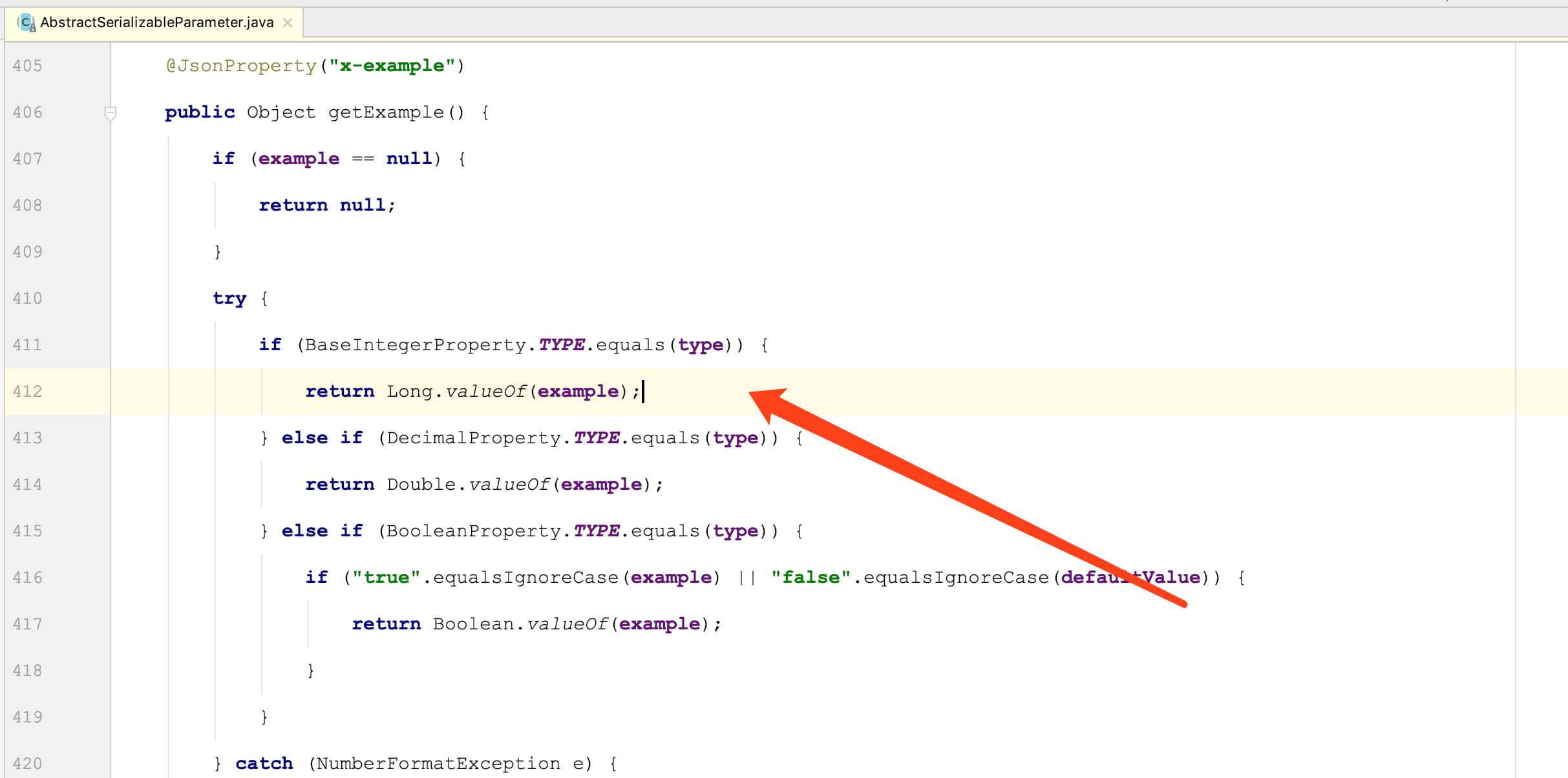
Task: Close the AbstractSerializableParameter.java tab
Action: [288, 23]
